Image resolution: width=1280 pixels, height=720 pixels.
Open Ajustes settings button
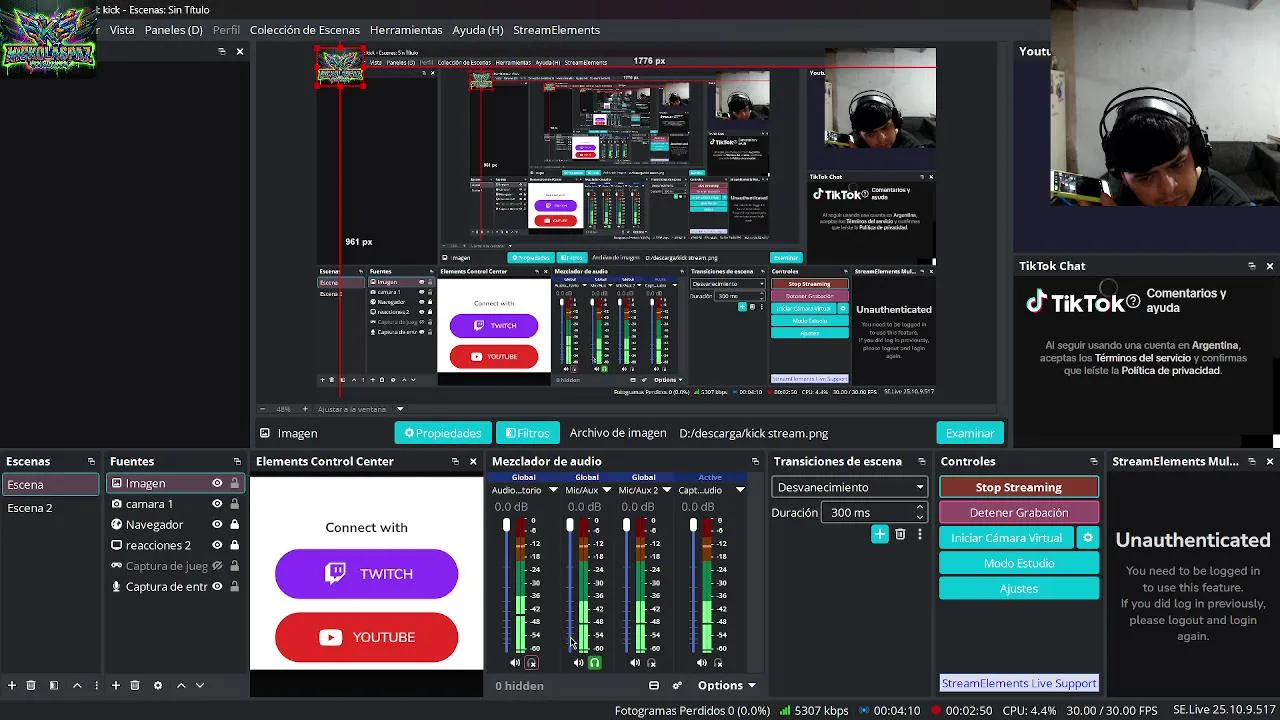point(1019,589)
